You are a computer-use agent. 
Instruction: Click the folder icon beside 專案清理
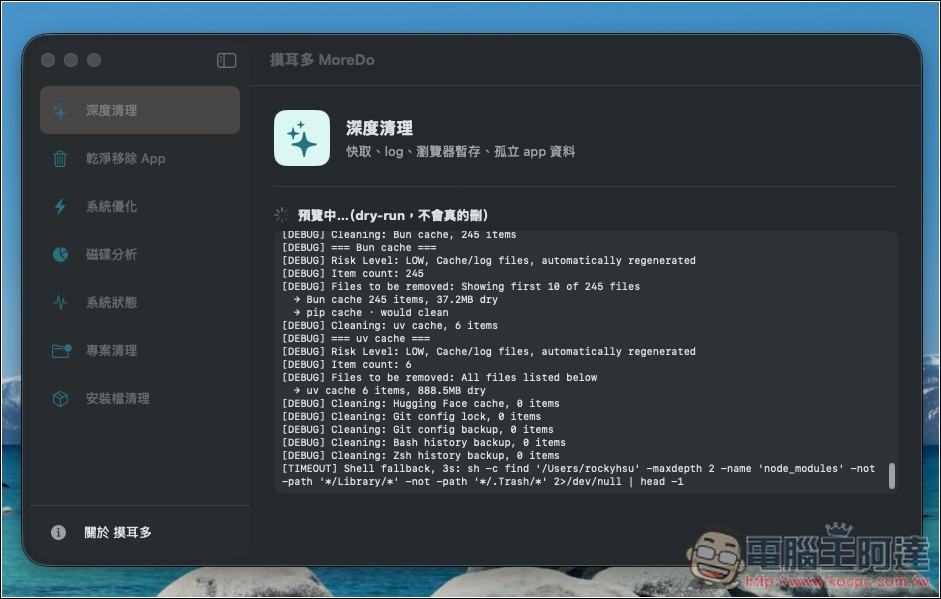click(62, 351)
